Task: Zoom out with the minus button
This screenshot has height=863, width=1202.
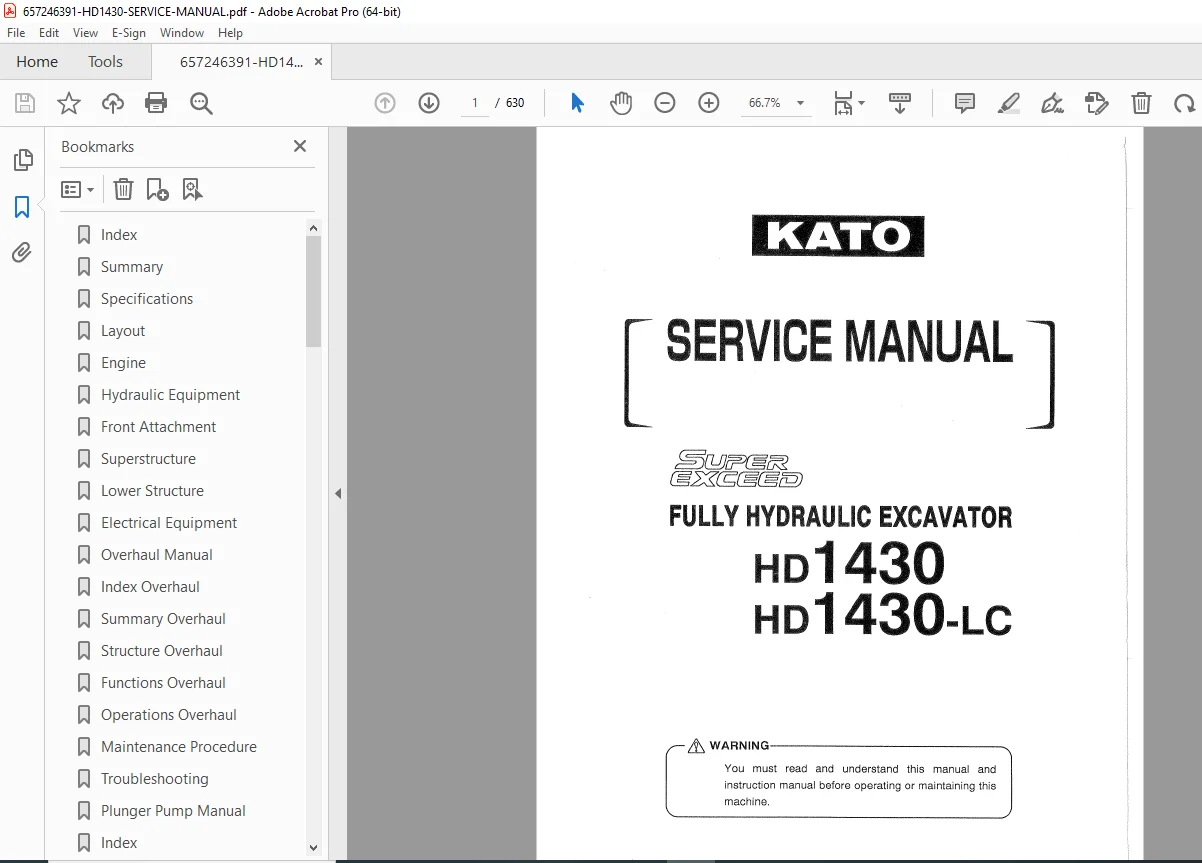Action: [x=665, y=103]
